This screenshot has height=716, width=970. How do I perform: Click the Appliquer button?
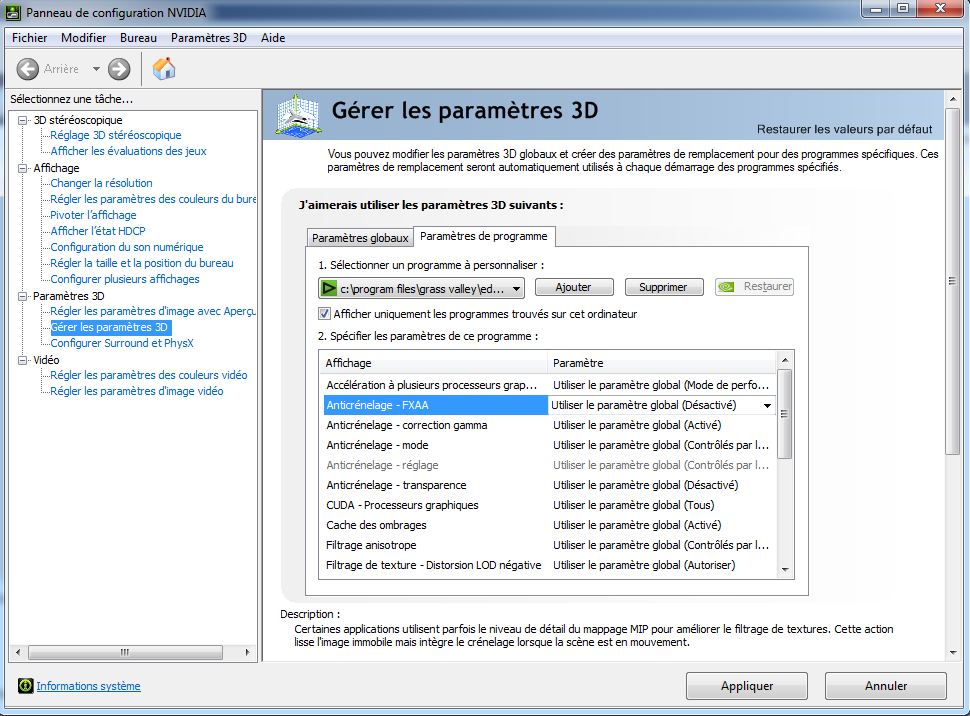tap(747, 686)
